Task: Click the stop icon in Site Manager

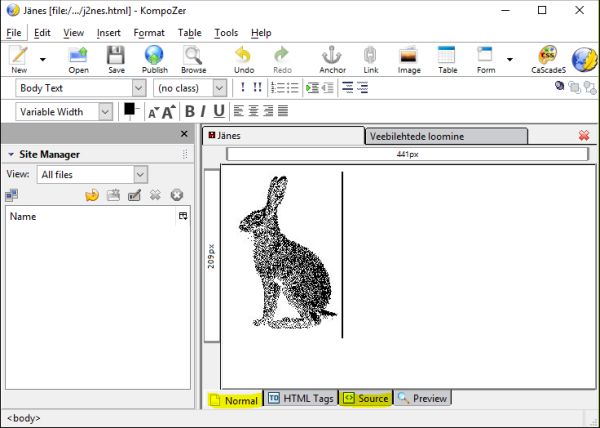Action: click(177, 195)
